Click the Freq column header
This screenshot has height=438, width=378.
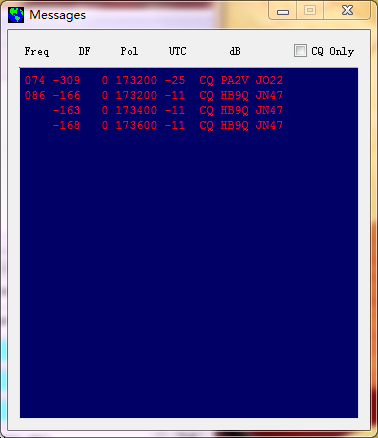pyautogui.click(x=37, y=51)
